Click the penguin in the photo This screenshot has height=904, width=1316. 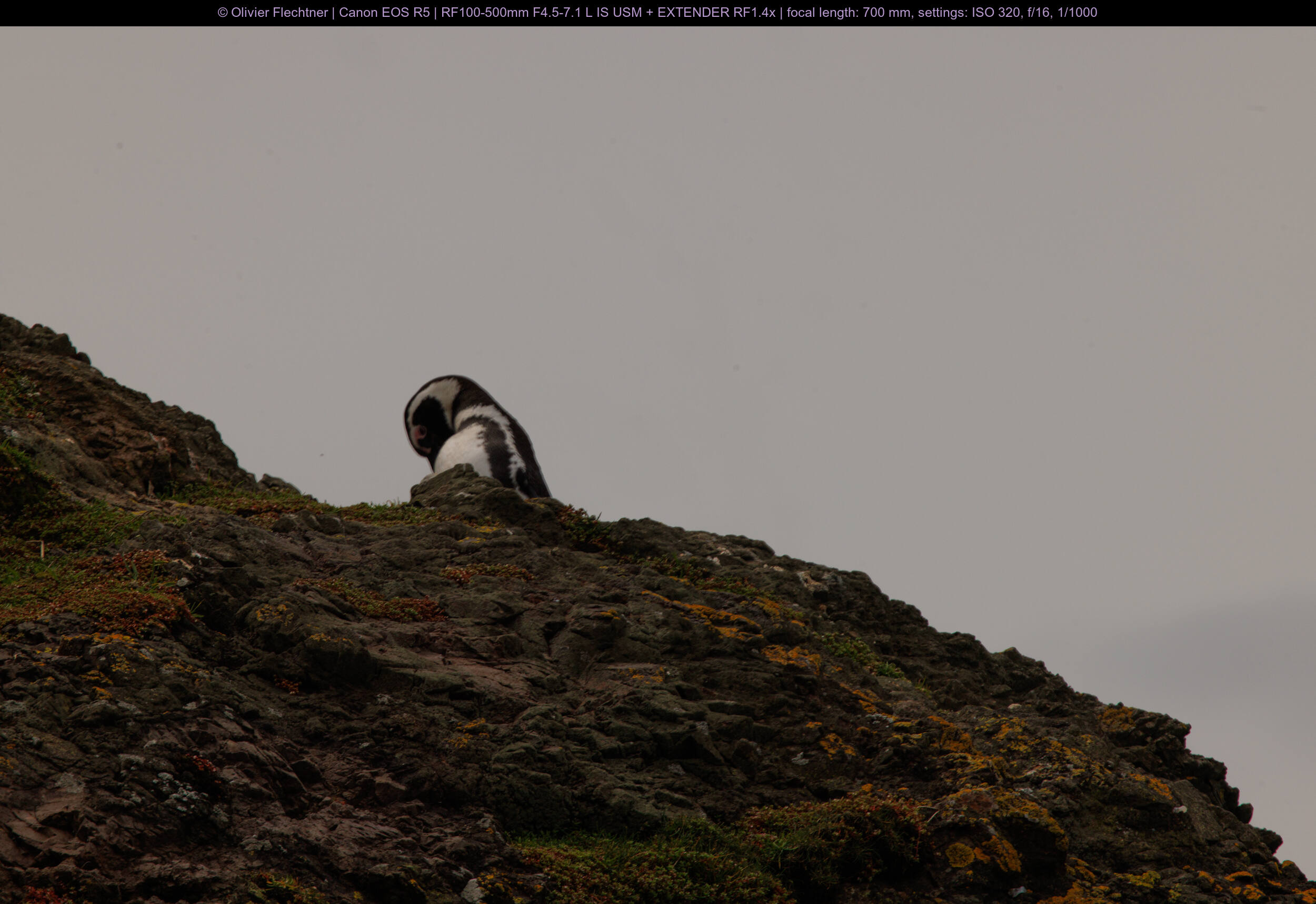coord(477,436)
